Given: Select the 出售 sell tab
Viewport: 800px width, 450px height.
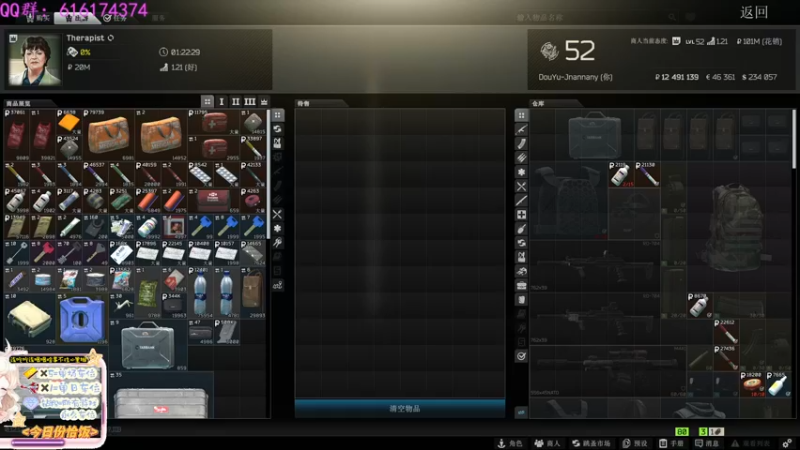Looking at the screenshot, I should click(77, 18).
